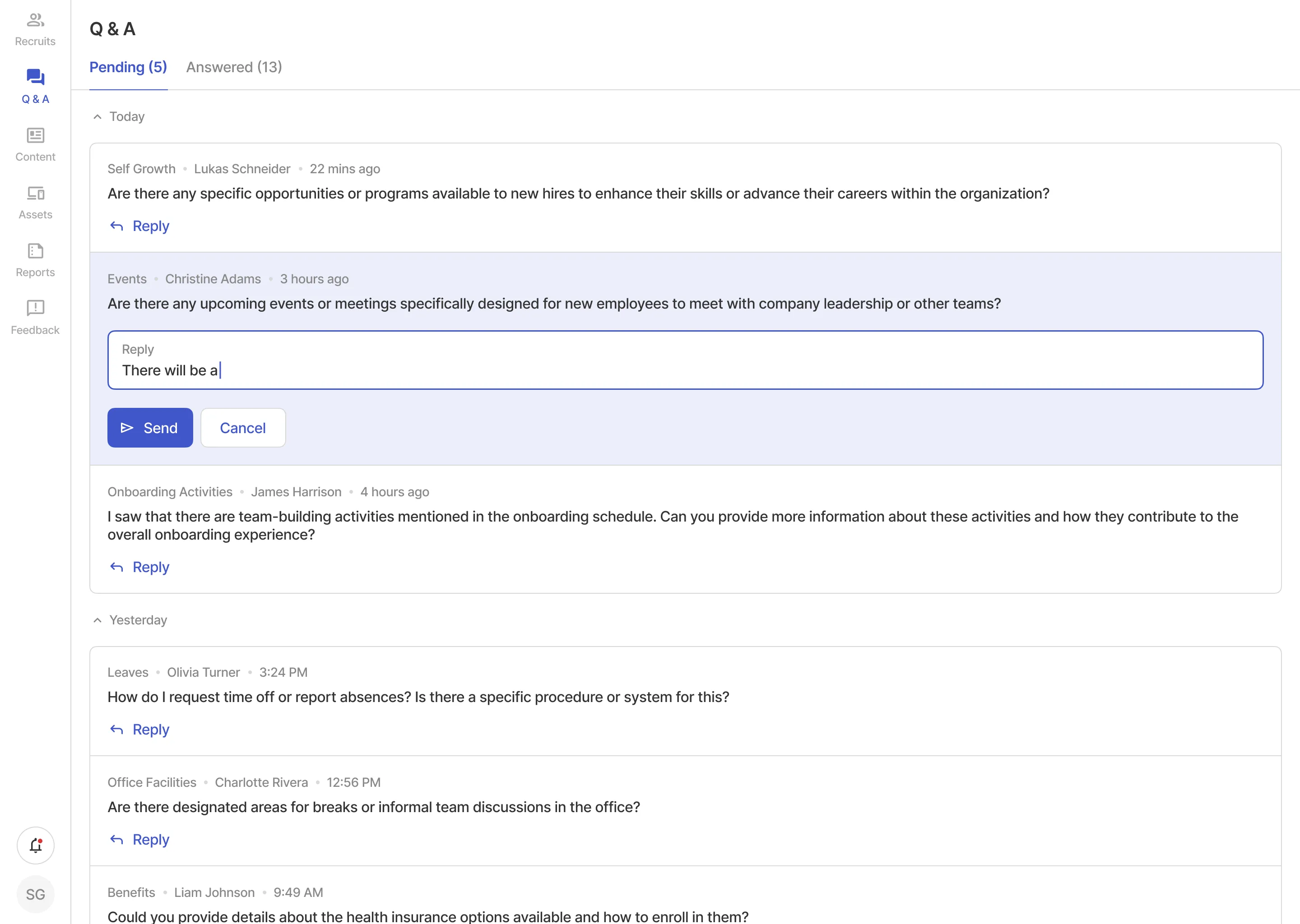The height and width of the screenshot is (924, 1300).
Task: Open the Assets sidebar icon
Action: point(35,202)
